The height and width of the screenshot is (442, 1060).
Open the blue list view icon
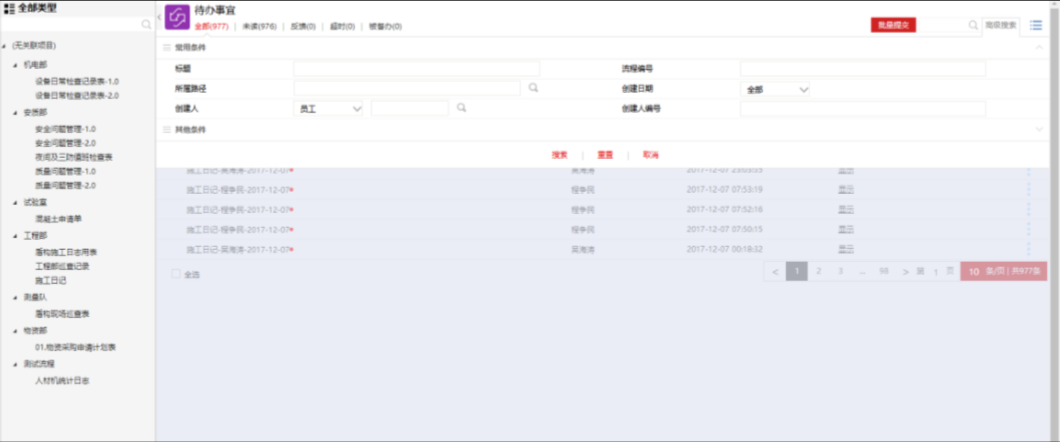pyautogui.click(x=1036, y=25)
